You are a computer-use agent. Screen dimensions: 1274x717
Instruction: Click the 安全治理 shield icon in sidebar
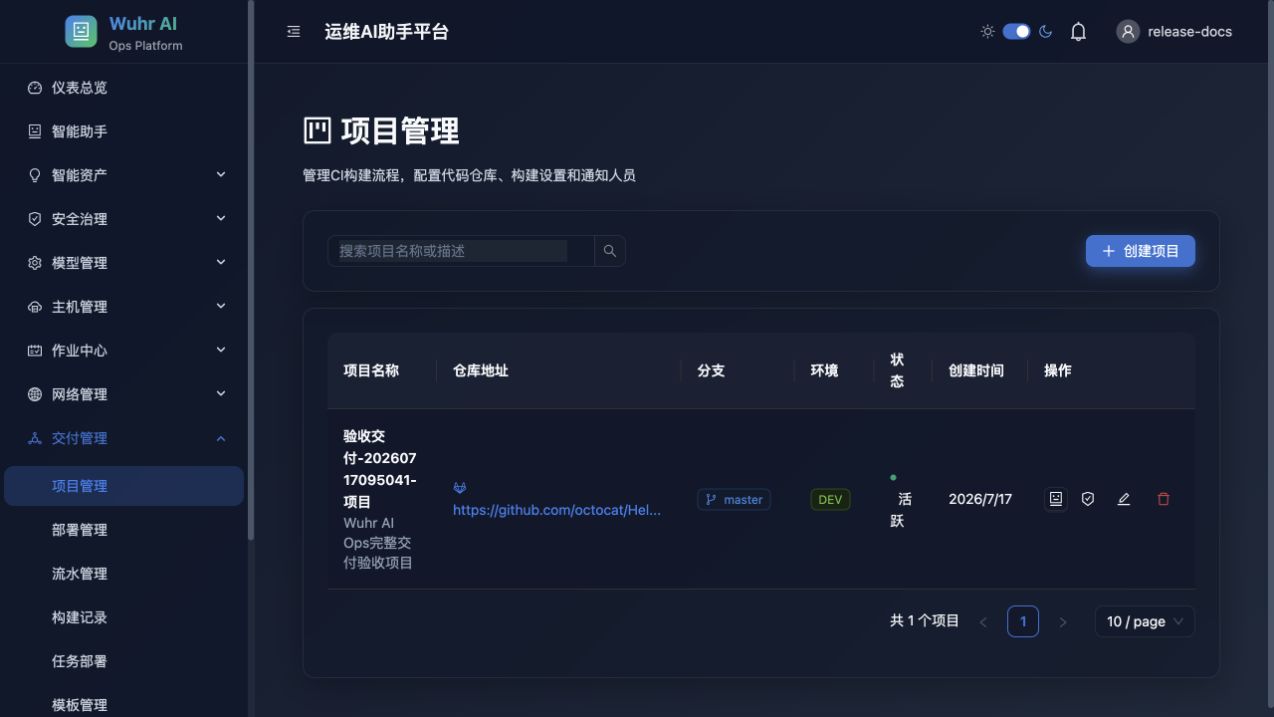(35, 219)
